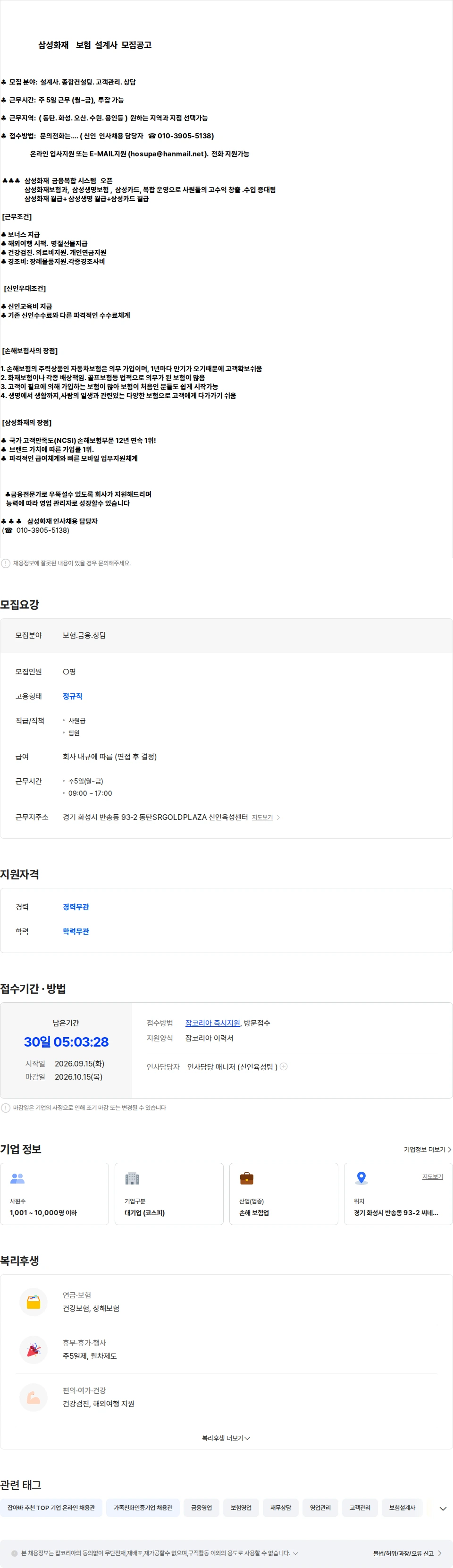This screenshot has width=453, height=1568.
Task: Click the 편의·여가·건강 muscle icon
Action: pos(34,1397)
